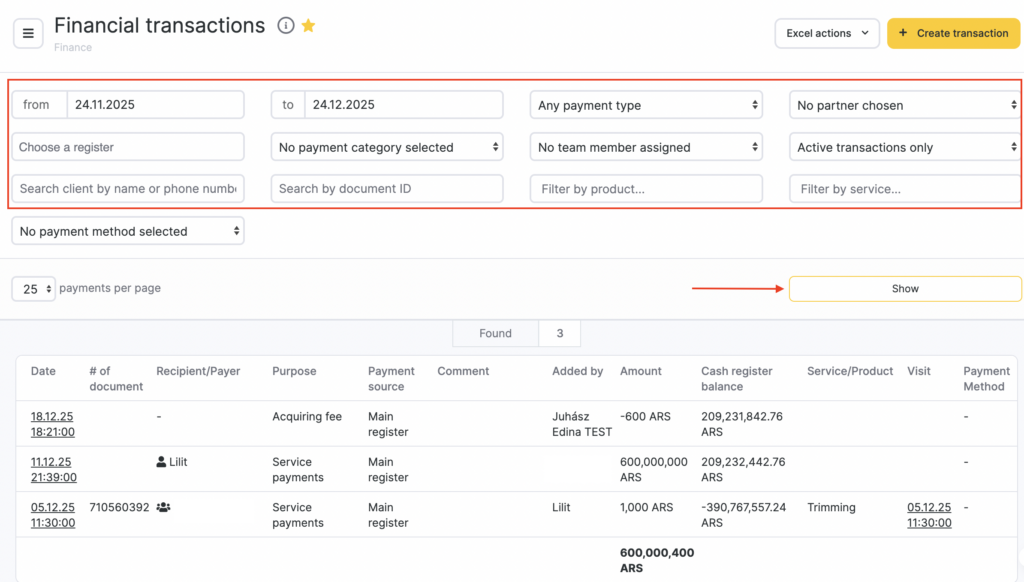Open the visit link 05.12.25 11:30:00

[929, 515]
